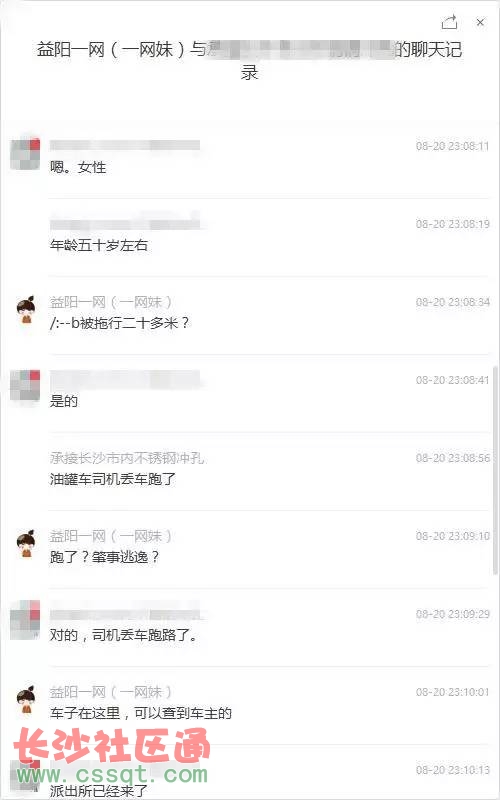Click the chat record title text
The height and width of the screenshot is (800, 500).
point(249,61)
